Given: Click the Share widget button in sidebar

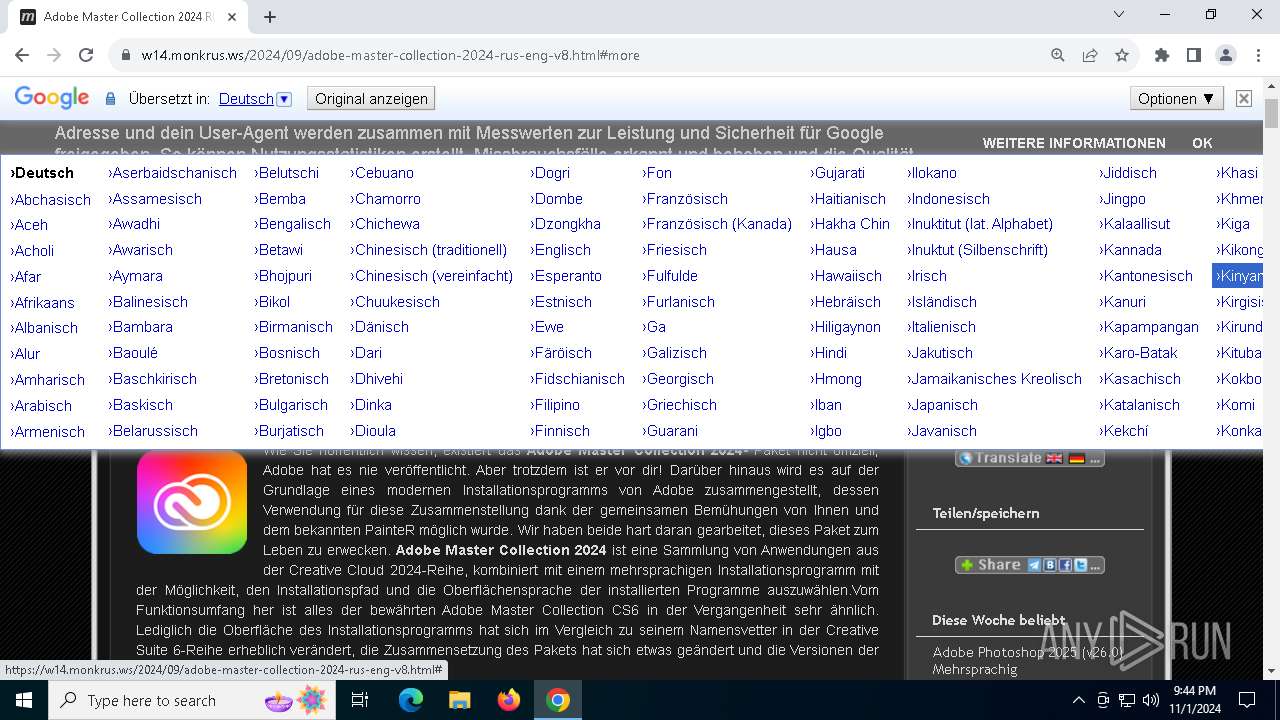Looking at the screenshot, I should [x=1030, y=565].
